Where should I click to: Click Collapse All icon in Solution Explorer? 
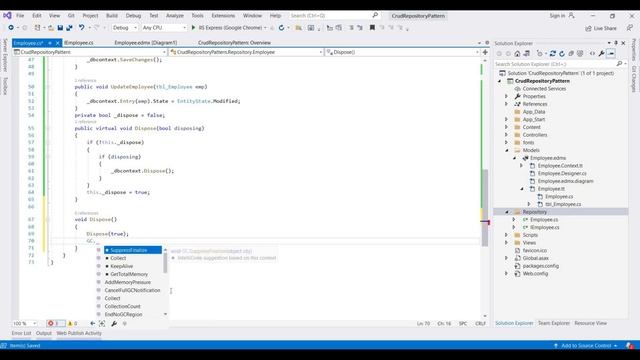(x=571, y=53)
